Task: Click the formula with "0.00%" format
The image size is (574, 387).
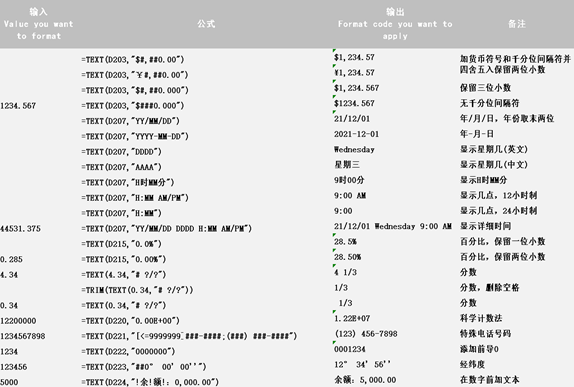Action: [124, 260]
